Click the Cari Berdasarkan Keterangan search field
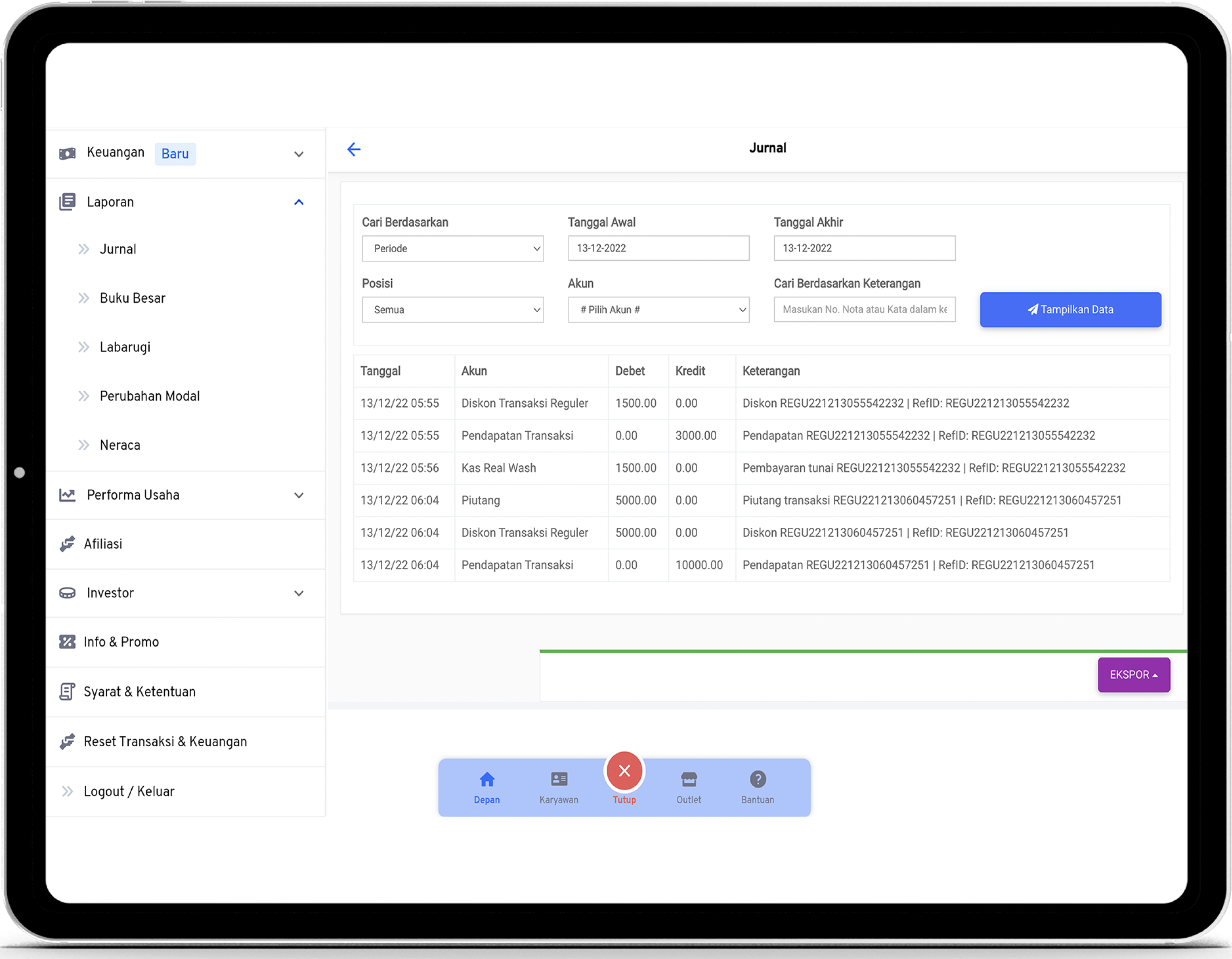This screenshot has height=959, width=1232. click(865, 310)
